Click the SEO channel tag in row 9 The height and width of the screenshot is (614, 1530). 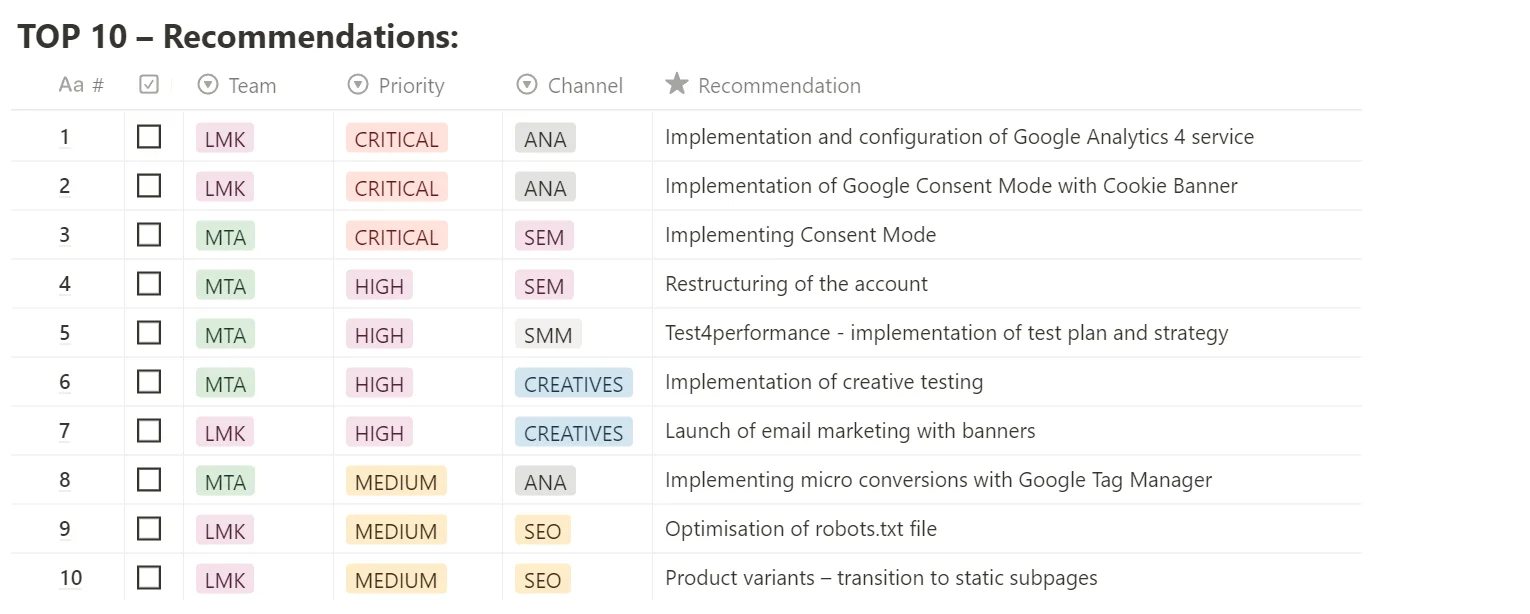pos(543,531)
